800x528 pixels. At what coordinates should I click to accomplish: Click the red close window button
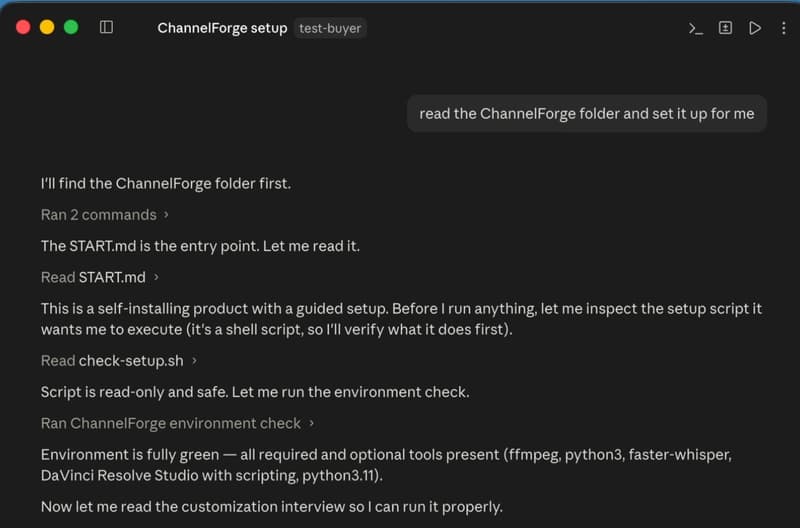[23, 27]
